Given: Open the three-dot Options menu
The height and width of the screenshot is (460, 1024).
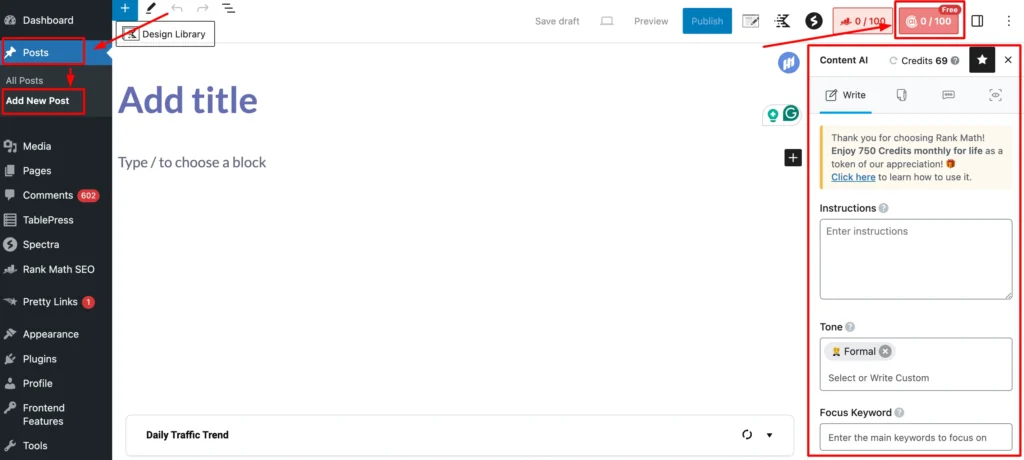Looking at the screenshot, I should (1008, 21).
